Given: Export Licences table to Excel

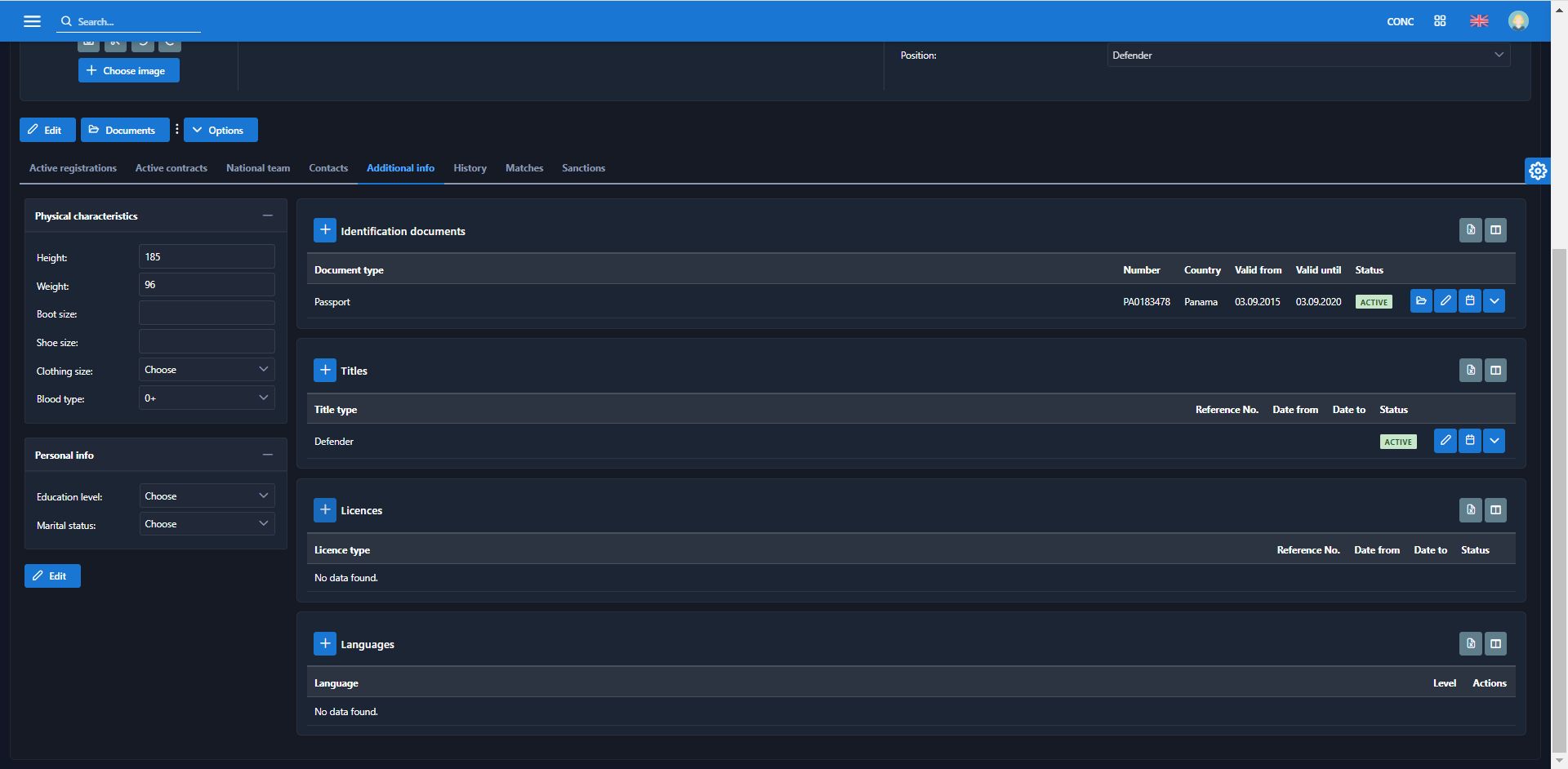Looking at the screenshot, I should pyautogui.click(x=1471, y=510).
